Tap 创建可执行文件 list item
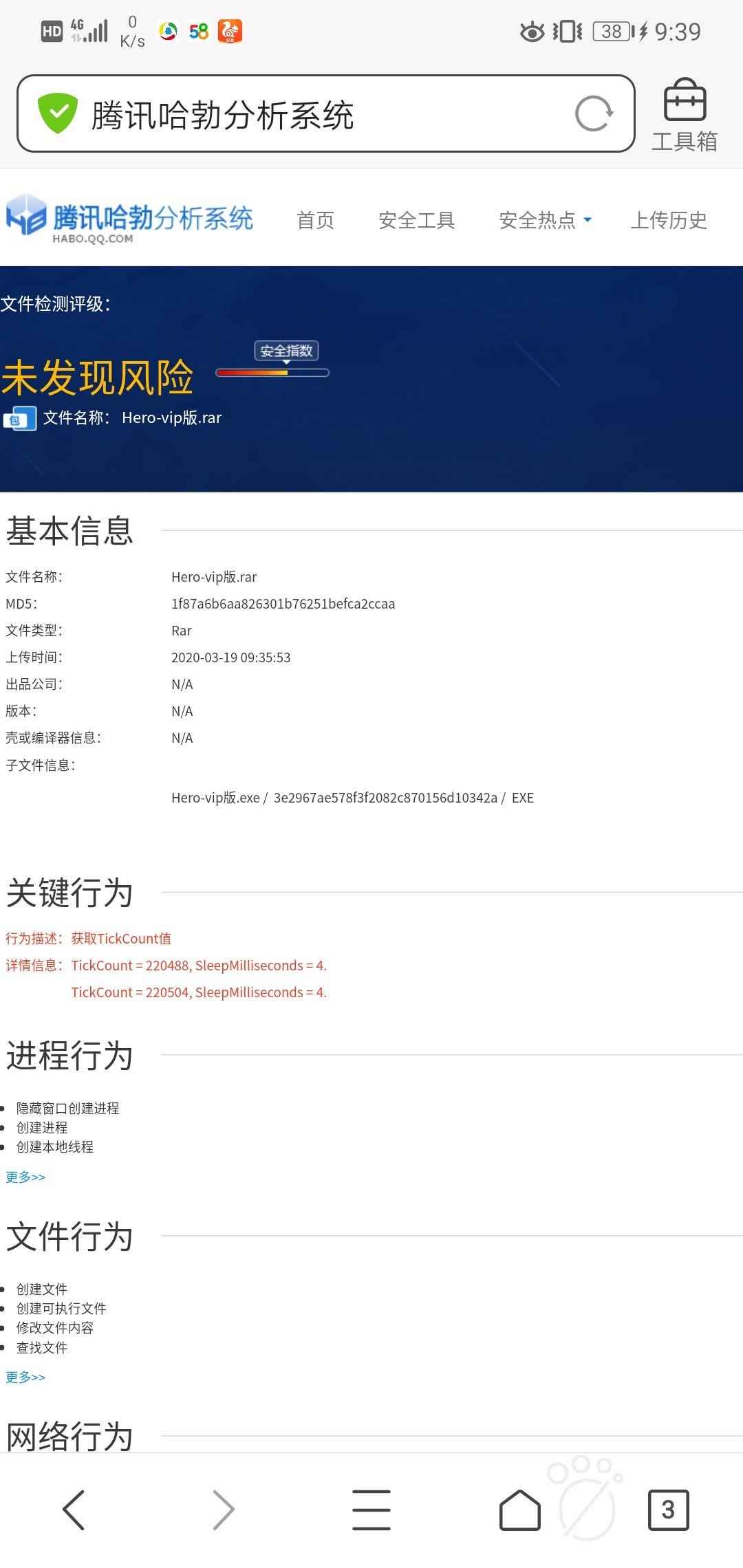This screenshot has width=743, height=1568. pos(61,1308)
